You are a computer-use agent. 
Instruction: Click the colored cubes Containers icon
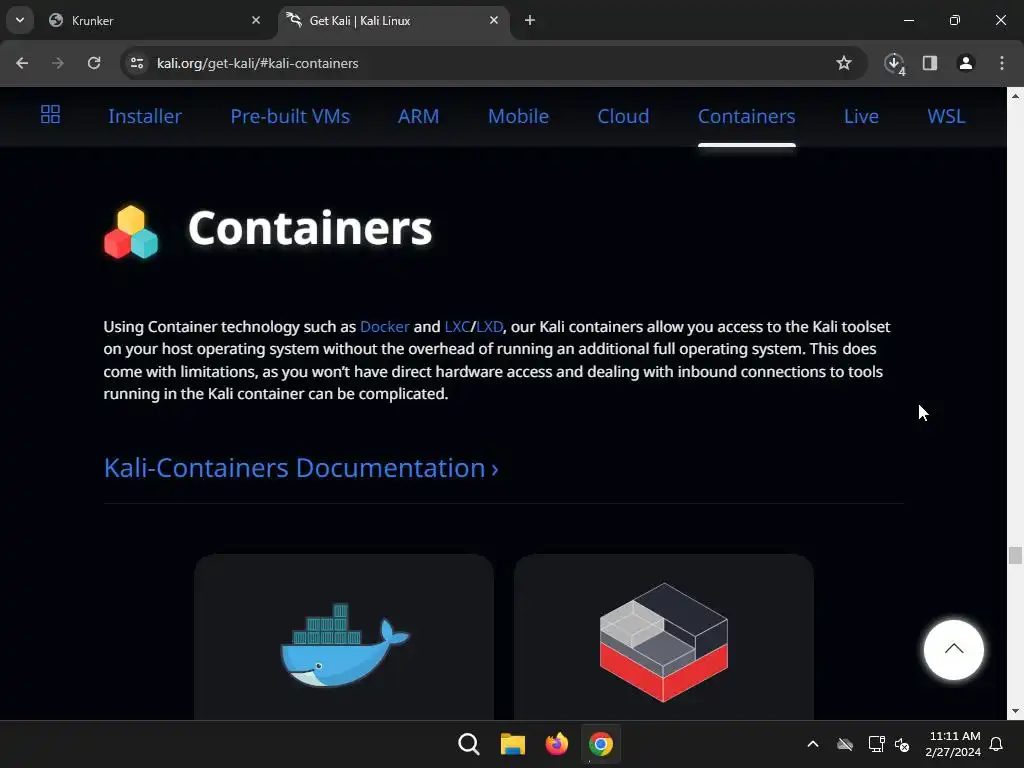coord(131,232)
